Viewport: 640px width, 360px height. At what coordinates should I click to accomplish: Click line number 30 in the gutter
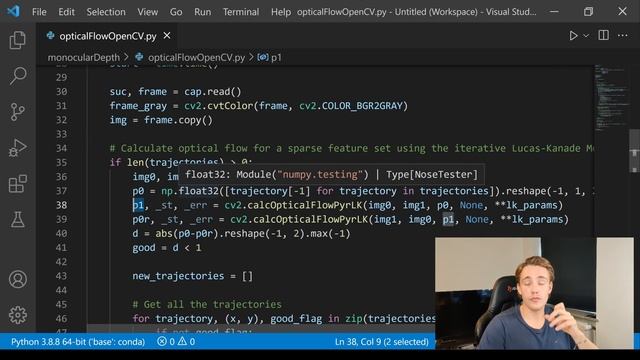click(x=62, y=91)
